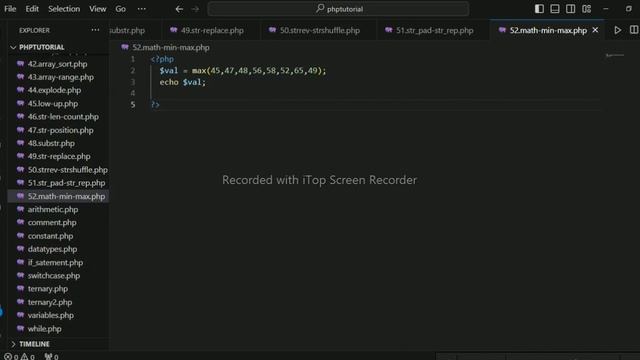This screenshot has height=360, width=640.
Task: Toggle the bottom panel layout icon
Action: coord(555,9)
